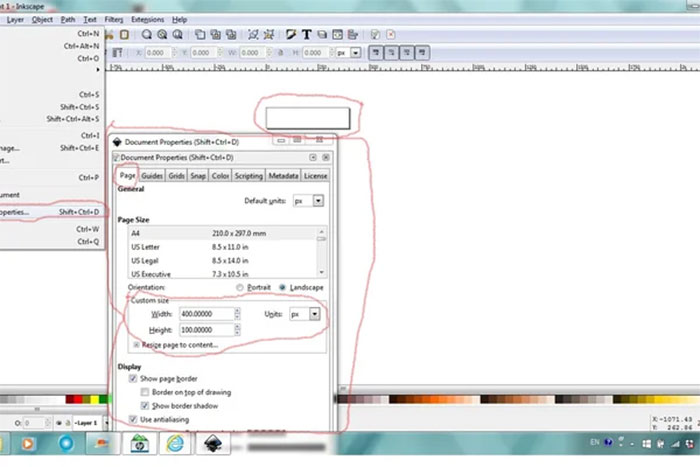Toggle Show page border checkbox
700x467 pixels.
click(x=134, y=379)
